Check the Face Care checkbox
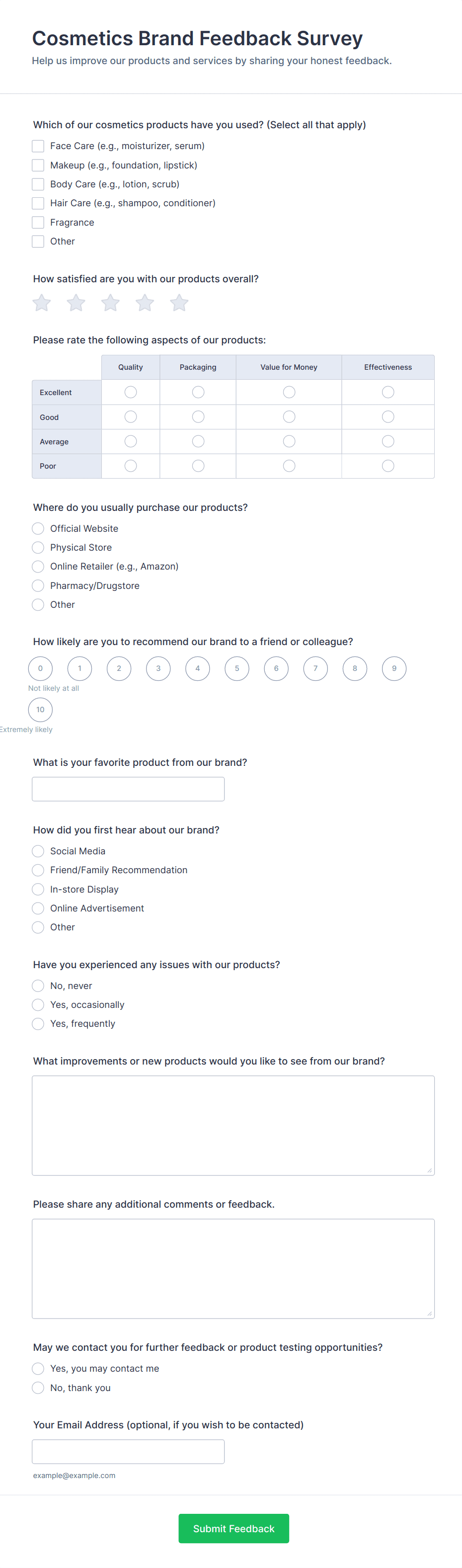462x1568 pixels. pyautogui.click(x=38, y=146)
